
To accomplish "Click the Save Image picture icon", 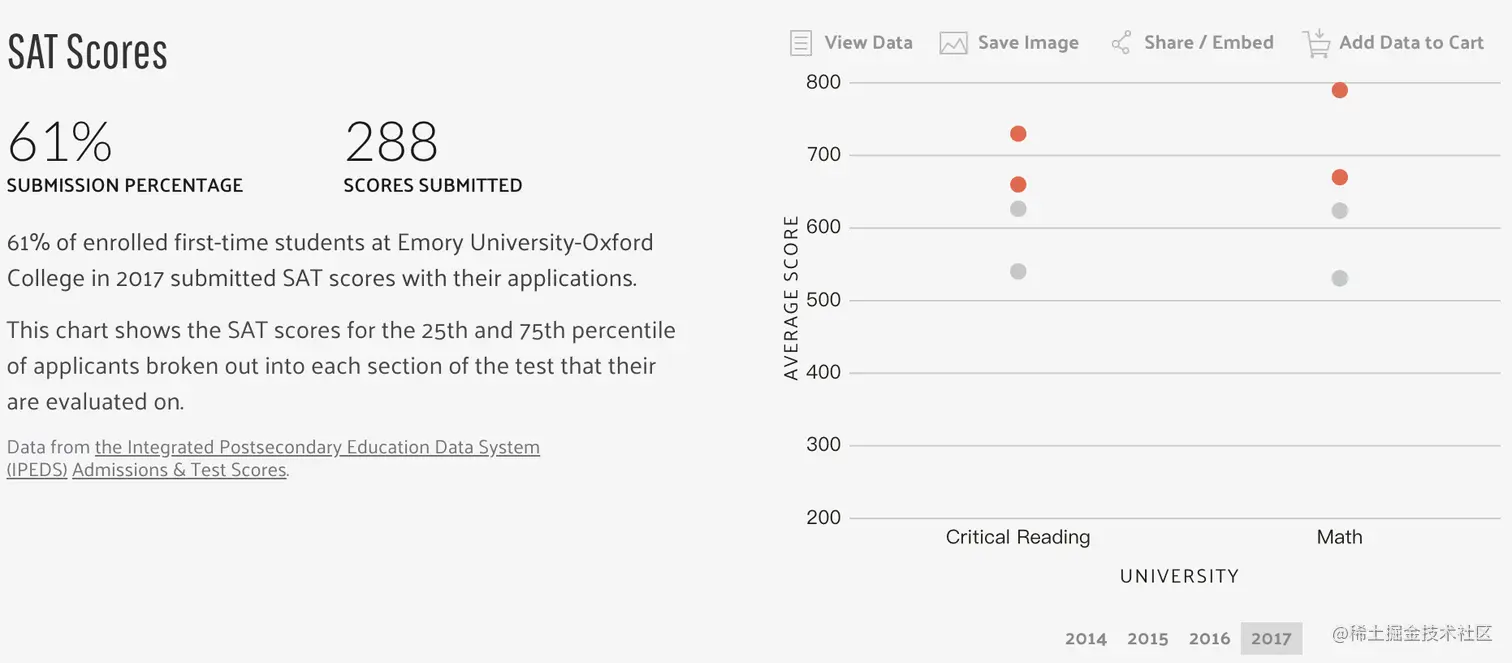I will (x=953, y=43).
